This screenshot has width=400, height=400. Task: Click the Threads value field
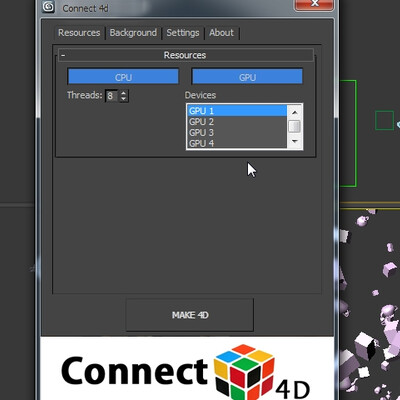(111, 96)
